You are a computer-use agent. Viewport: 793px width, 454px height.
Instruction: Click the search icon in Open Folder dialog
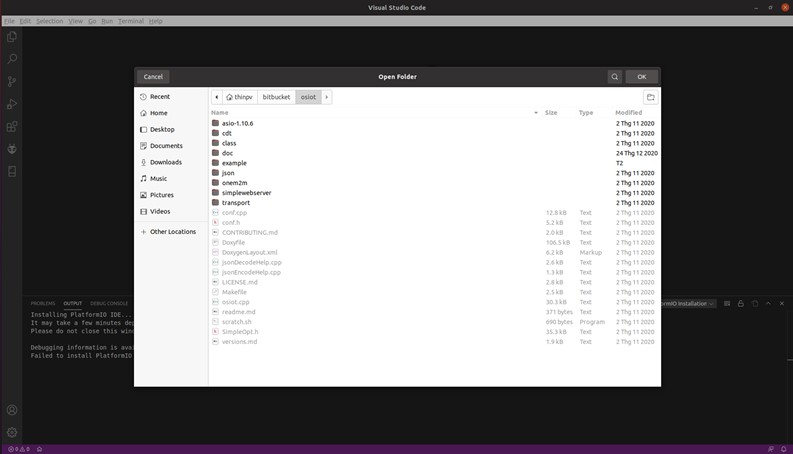click(614, 77)
